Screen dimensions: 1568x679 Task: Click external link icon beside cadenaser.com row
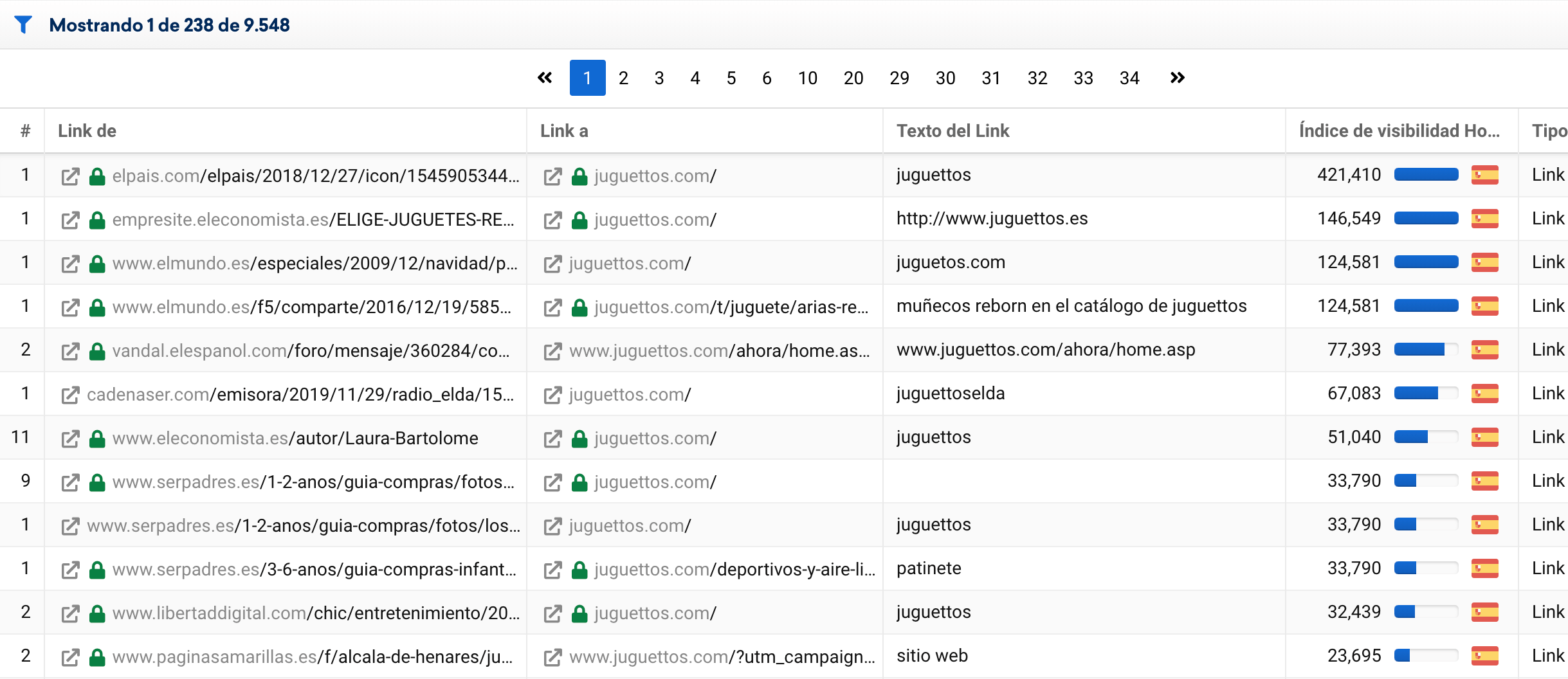[70, 395]
